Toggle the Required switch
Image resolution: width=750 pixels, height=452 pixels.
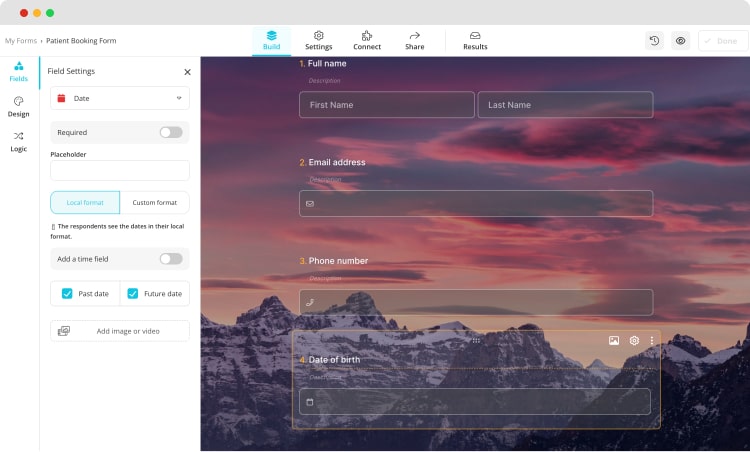170,132
